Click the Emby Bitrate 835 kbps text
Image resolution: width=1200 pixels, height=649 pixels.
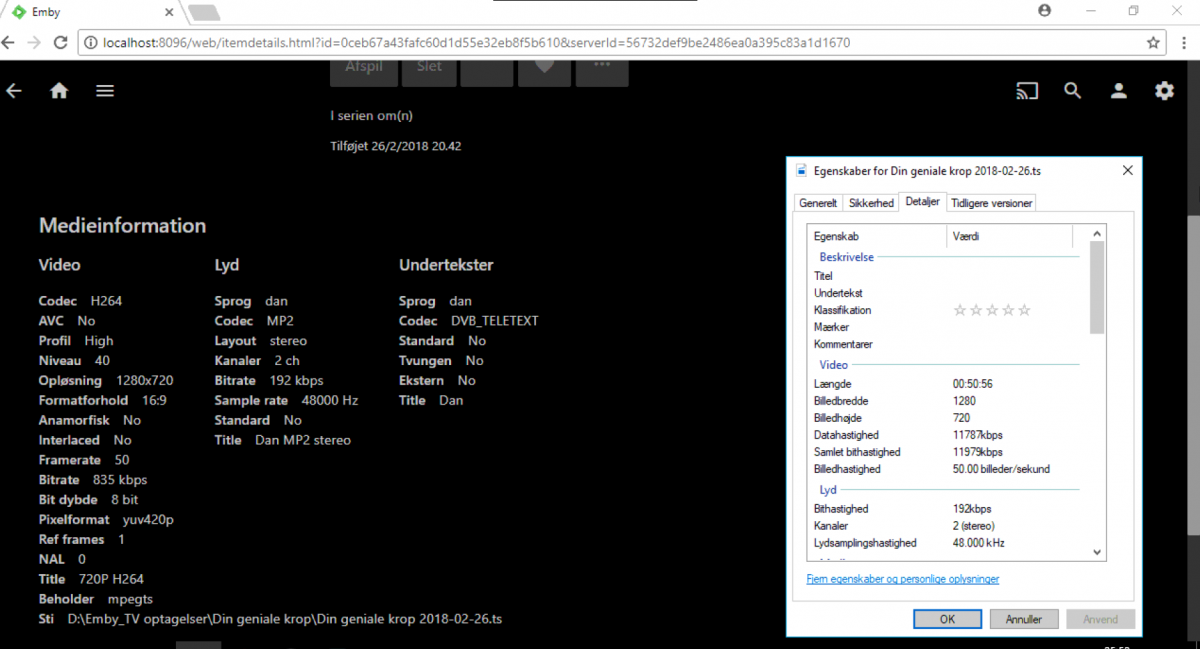[x=93, y=480]
